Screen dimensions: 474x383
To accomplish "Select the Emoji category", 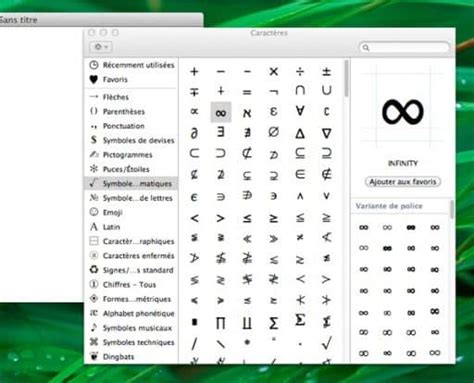I will 132,212.
